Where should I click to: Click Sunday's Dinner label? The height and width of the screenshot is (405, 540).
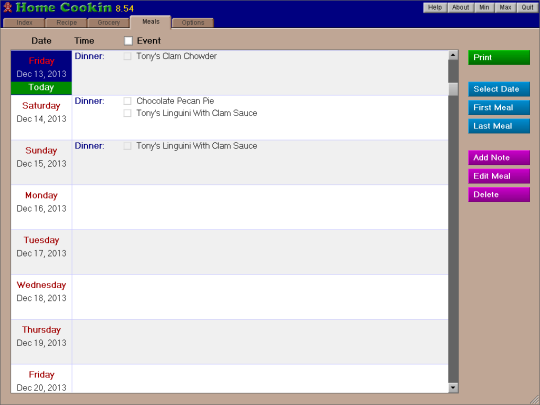[x=90, y=146]
